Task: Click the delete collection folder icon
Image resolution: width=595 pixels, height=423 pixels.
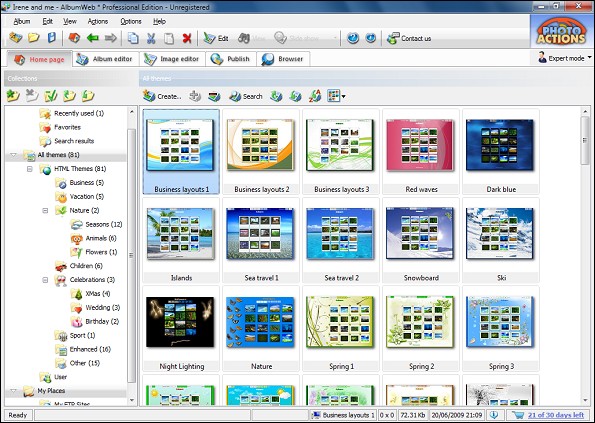Action: (32, 96)
